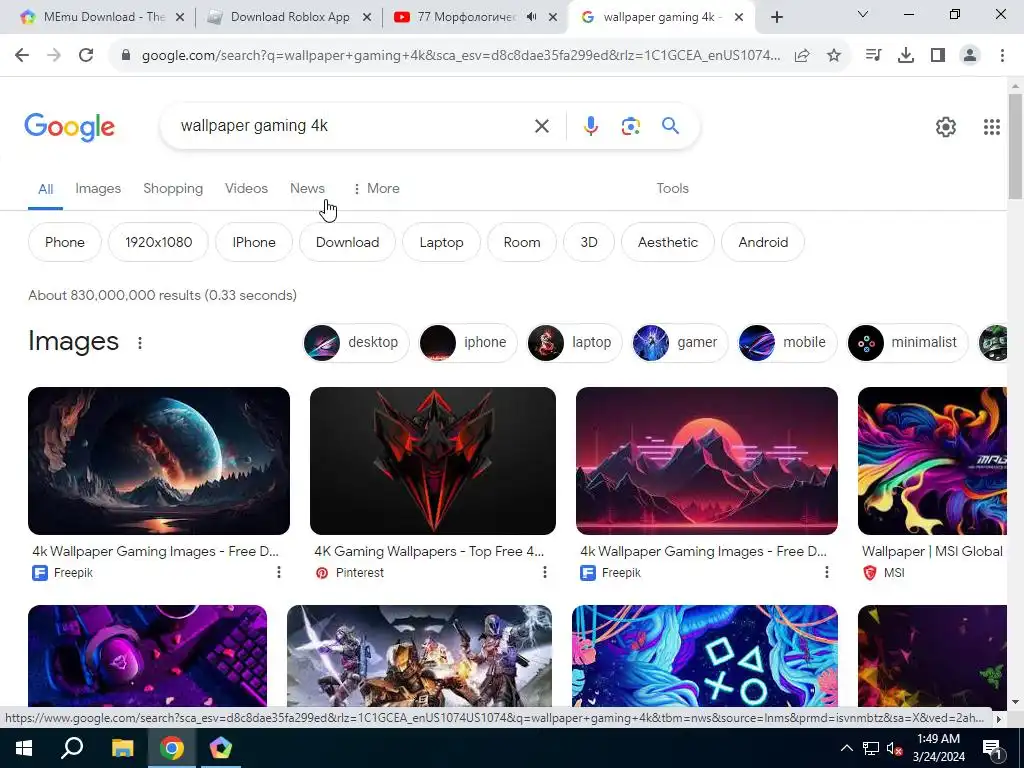Clear search box with X icon
The width and height of the screenshot is (1024, 768).
coord(542,126)
